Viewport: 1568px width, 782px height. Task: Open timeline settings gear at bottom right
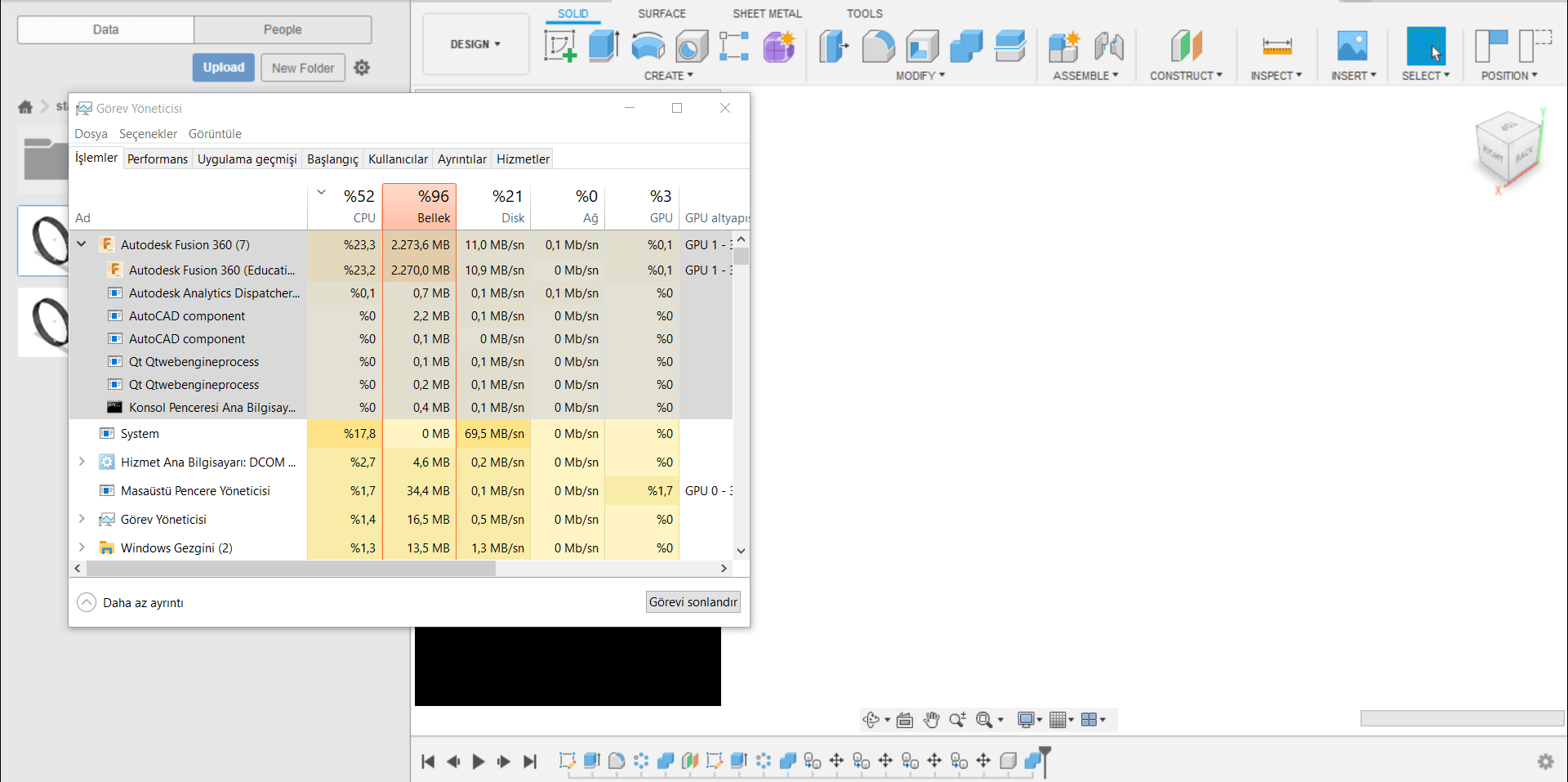1545,762
